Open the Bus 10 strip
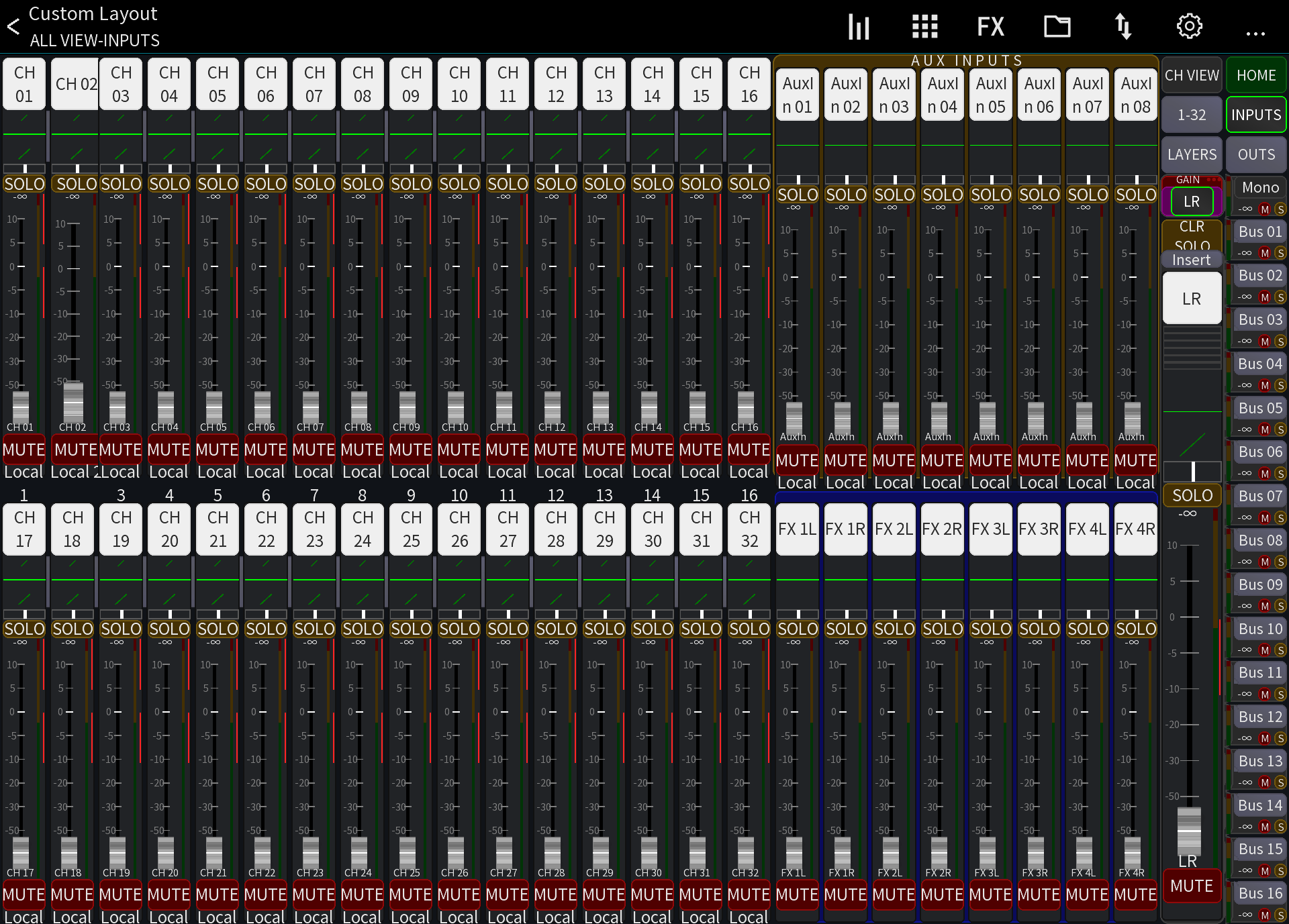1289x924 pixels. [1260, 629]
